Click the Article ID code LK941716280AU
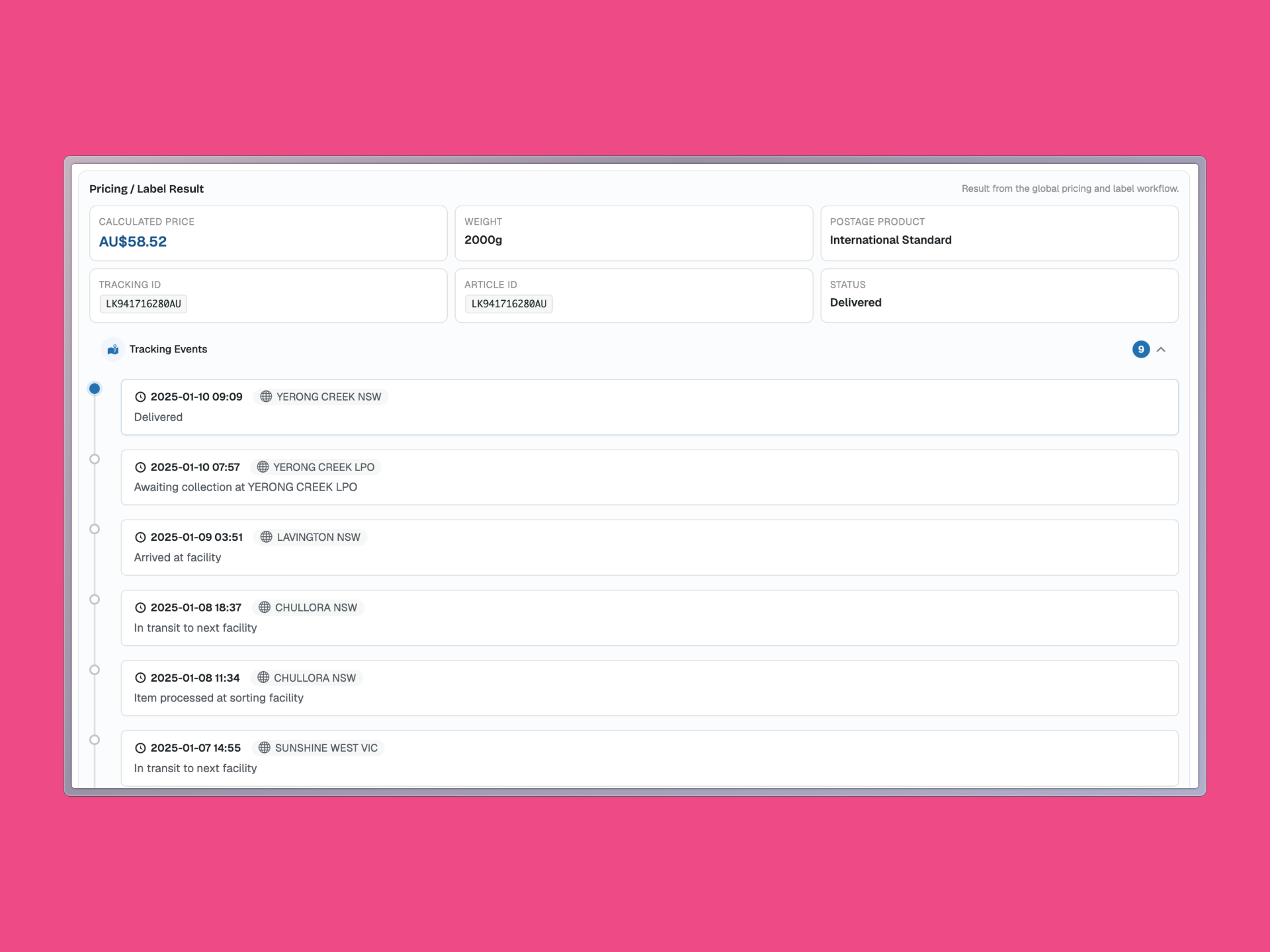The height and width of the screenshot is (952, 1270). click(509, 304)
